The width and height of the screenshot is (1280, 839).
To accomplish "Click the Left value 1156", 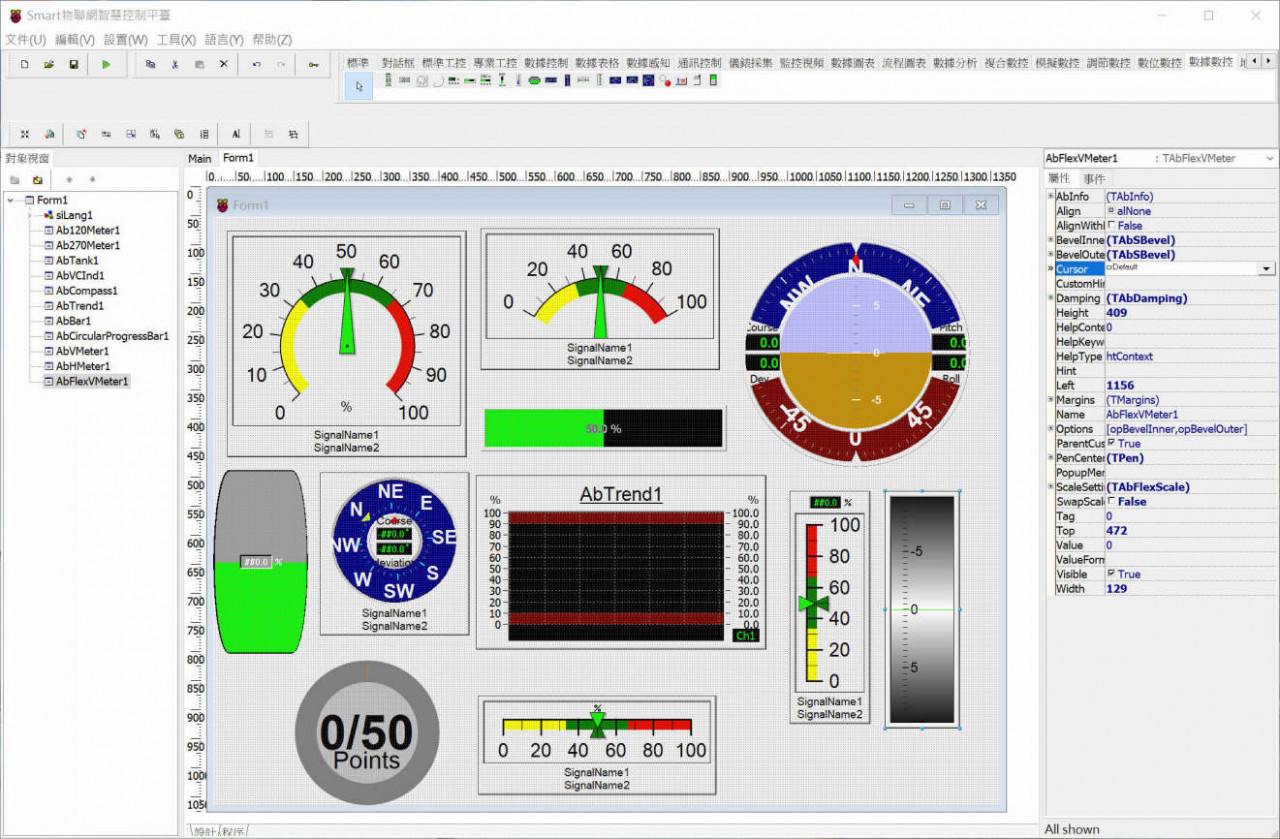I will 1190,385.
